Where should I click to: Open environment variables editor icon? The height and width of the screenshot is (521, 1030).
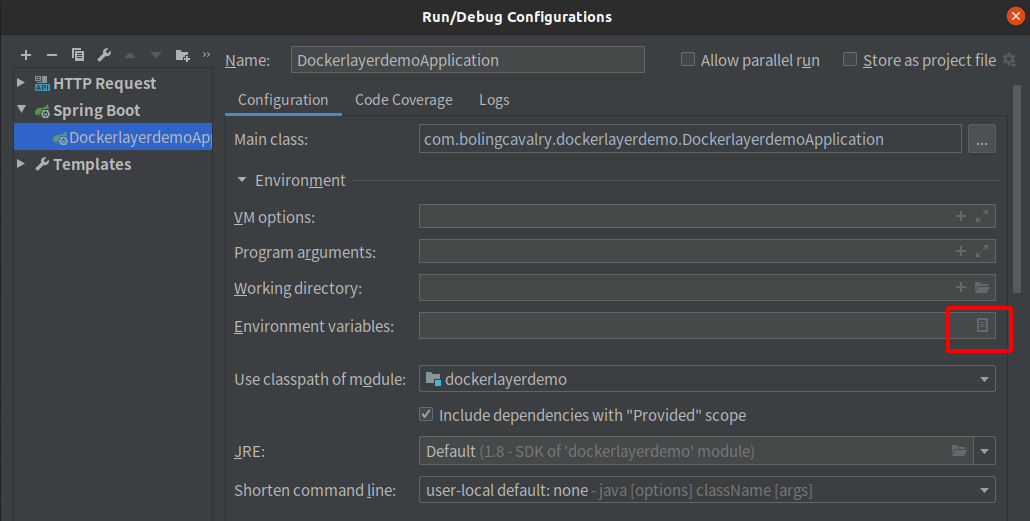tap(982, 325)
